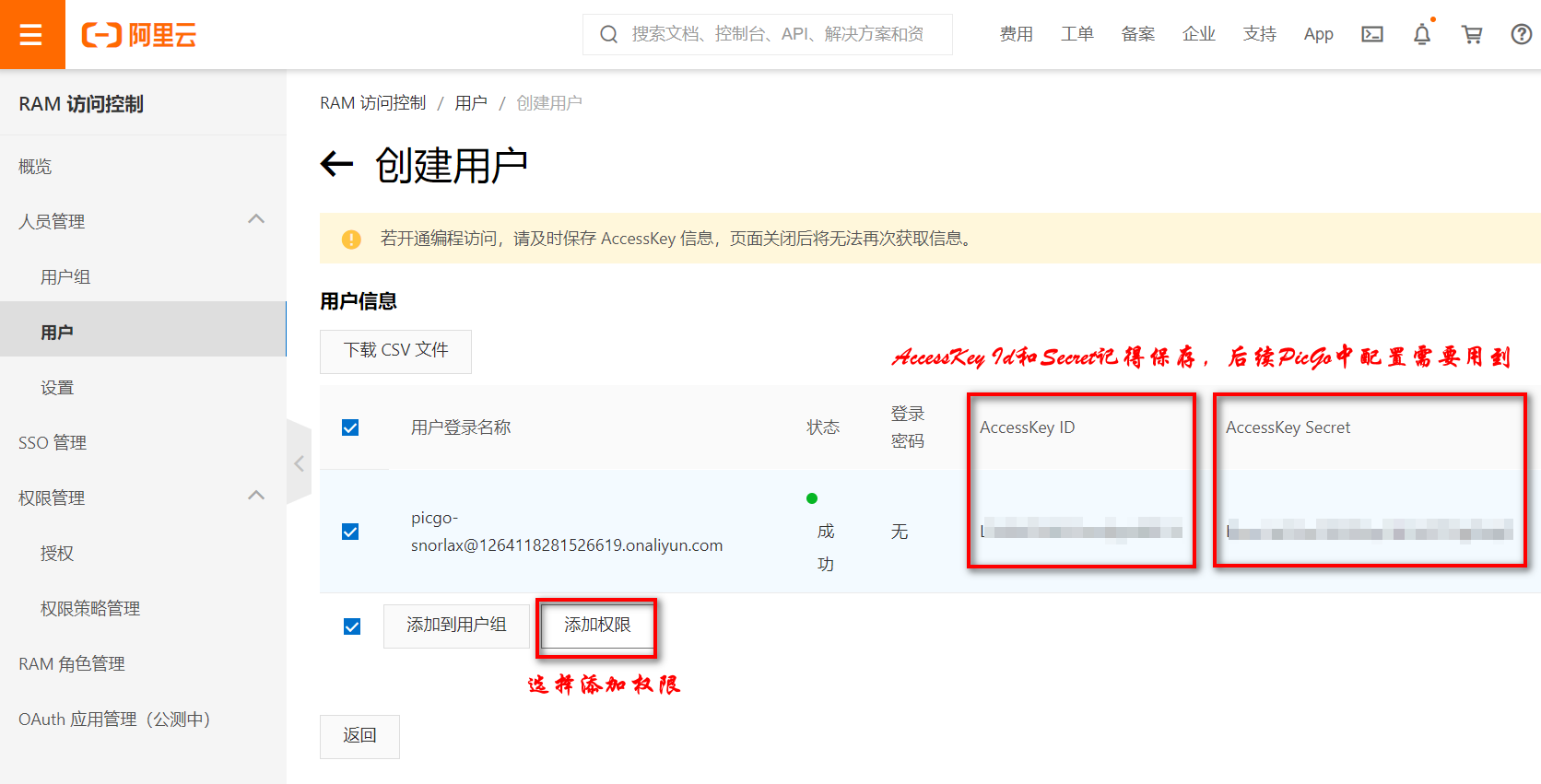
Task: Click App in the top navigation
Action: point(1319,34)
